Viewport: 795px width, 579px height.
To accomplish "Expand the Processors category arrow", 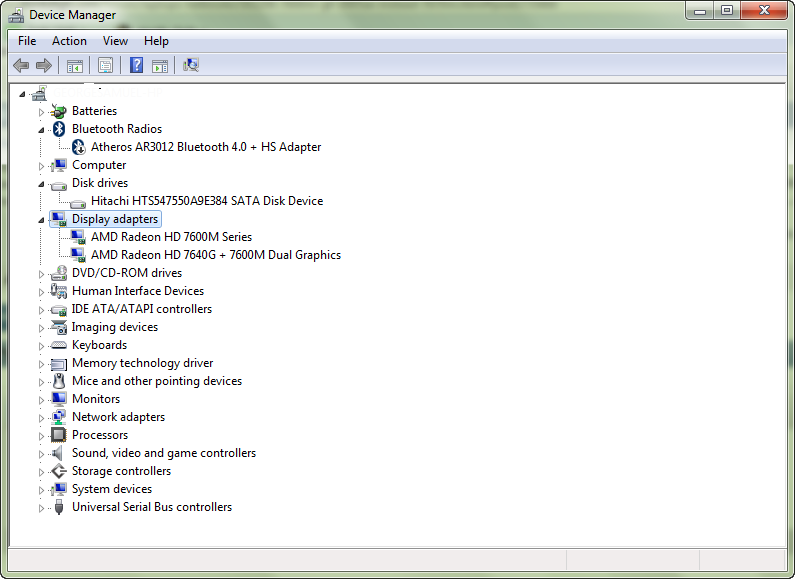I will [42, 436].
